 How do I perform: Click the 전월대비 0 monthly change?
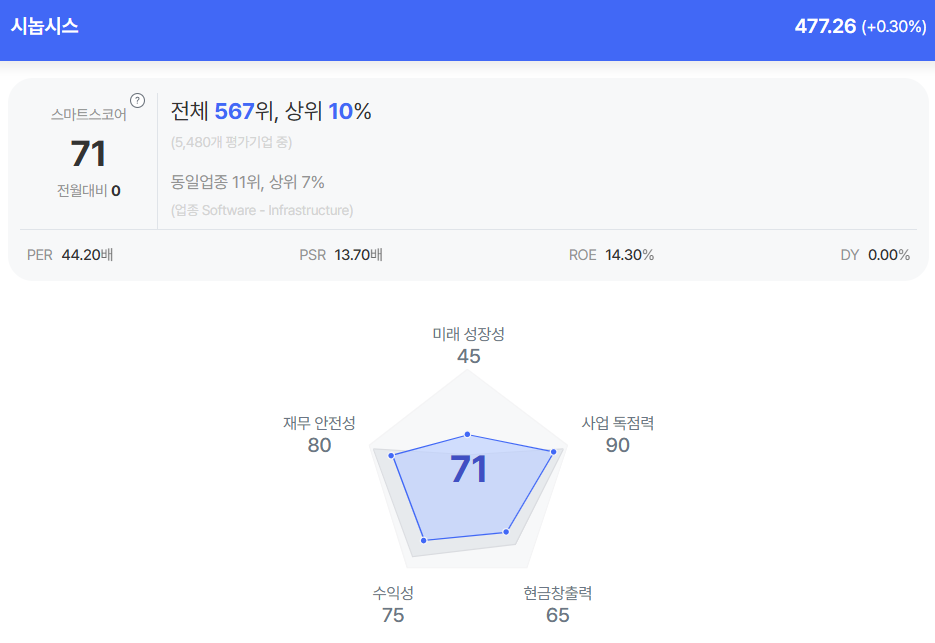(x=89, y=190)
